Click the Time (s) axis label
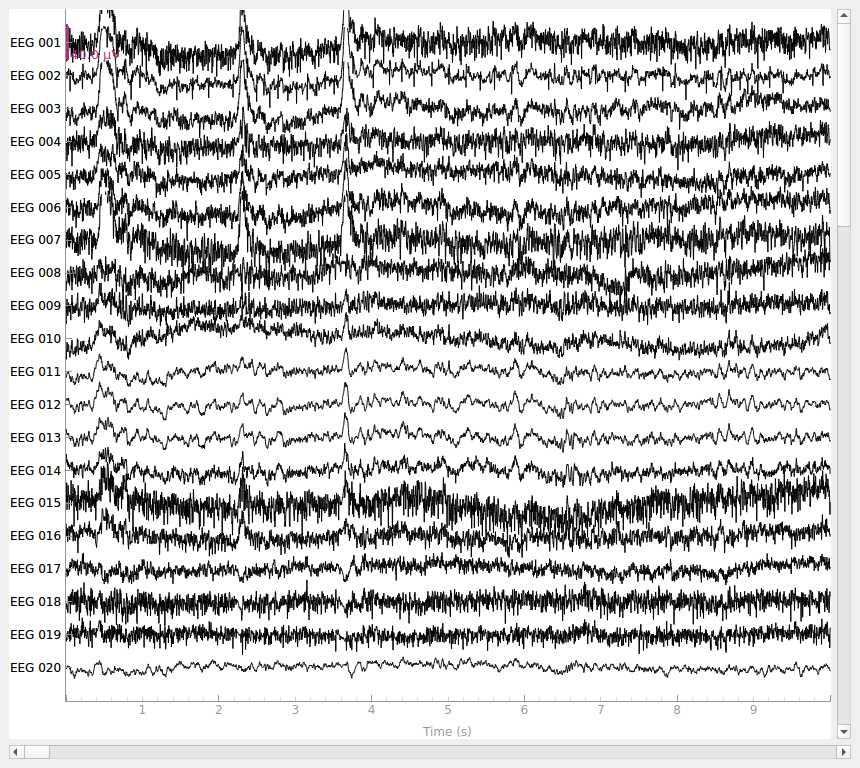 tap(447, 731)
